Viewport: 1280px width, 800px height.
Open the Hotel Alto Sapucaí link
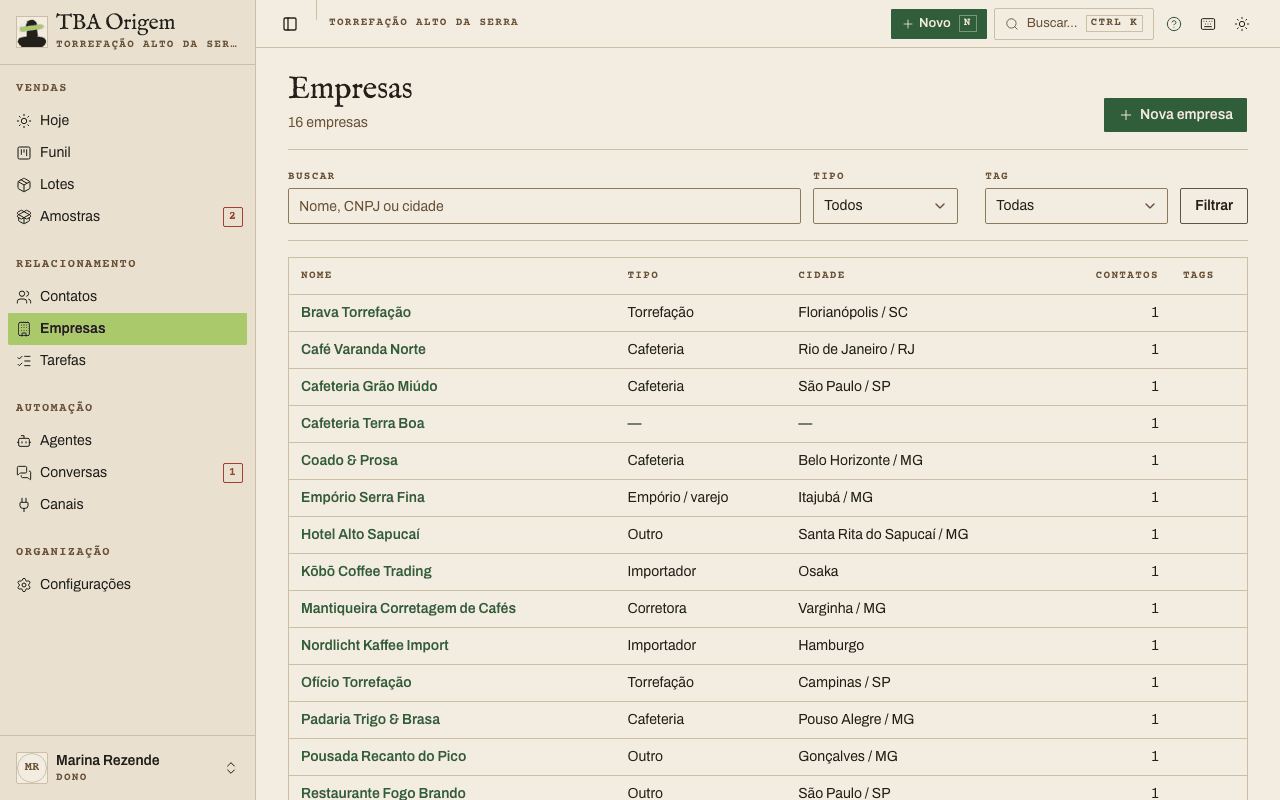tap(360, 534)
